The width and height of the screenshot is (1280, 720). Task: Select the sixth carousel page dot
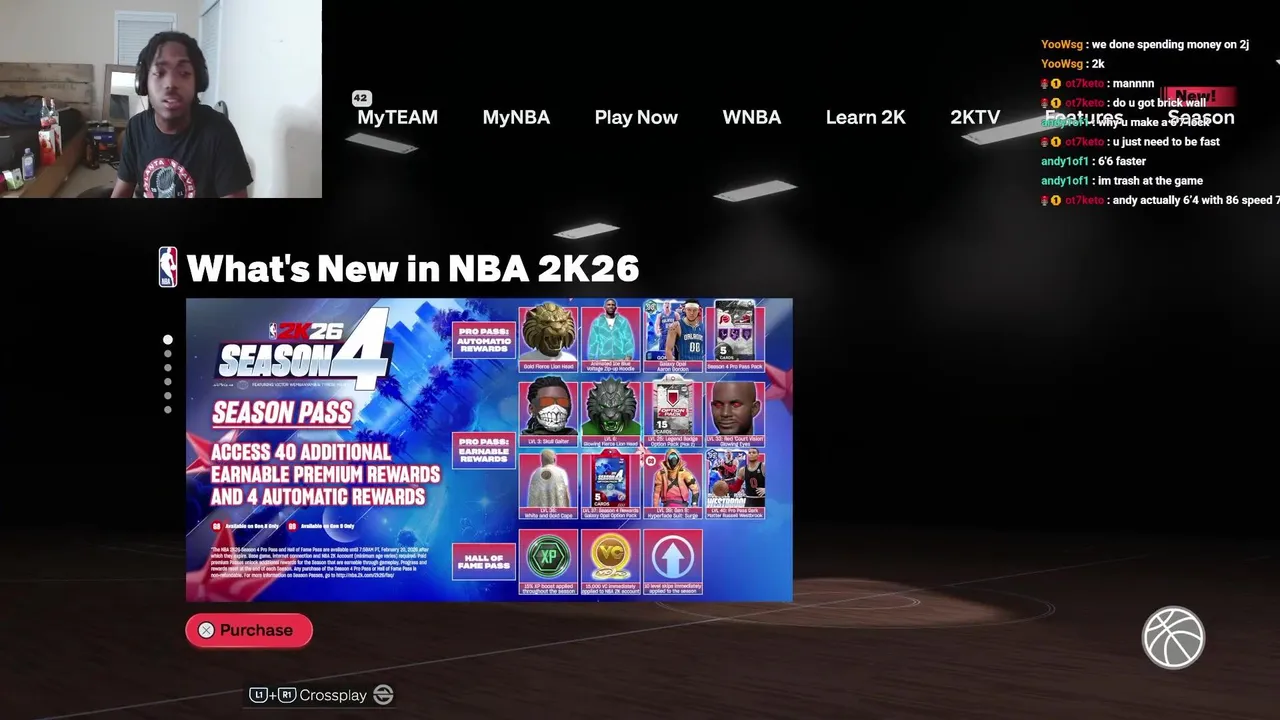[x=167, y=409]
